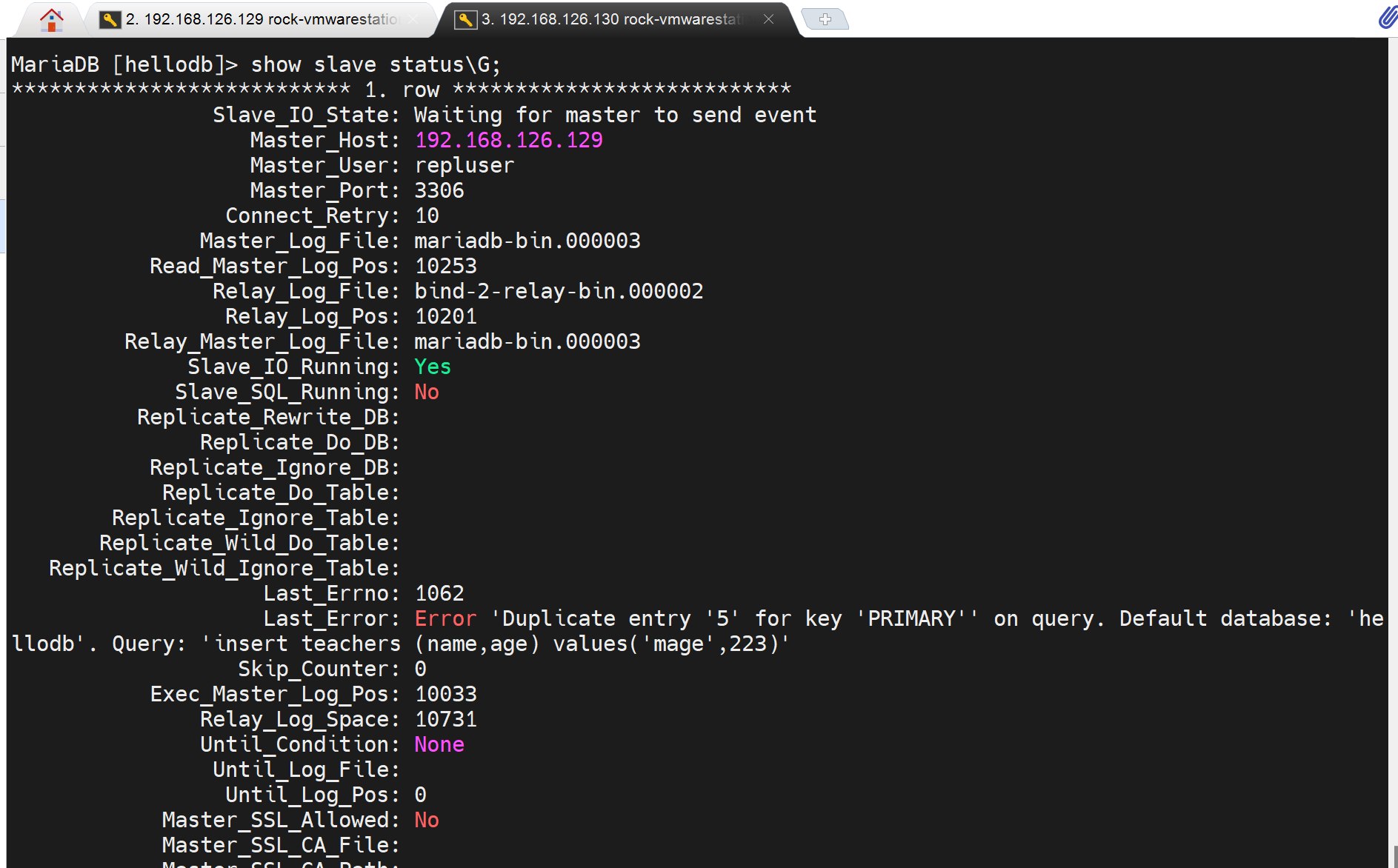Click the Master_User value repluser

[x=464, y=165]
